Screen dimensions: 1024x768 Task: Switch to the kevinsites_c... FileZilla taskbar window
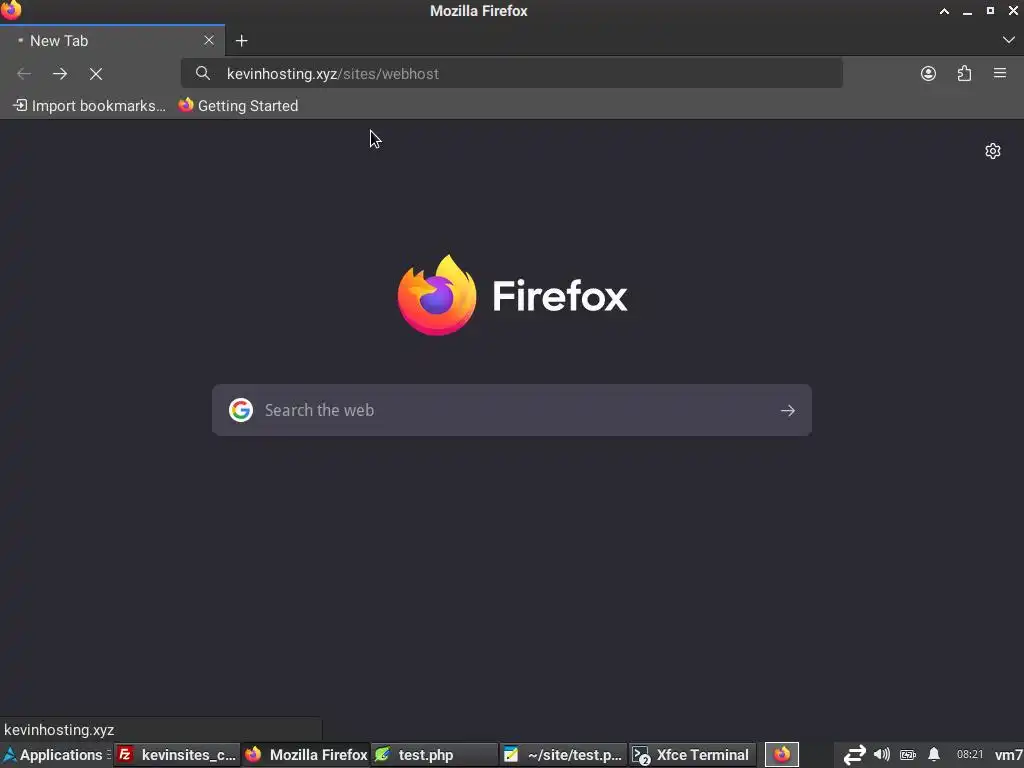(x=177, y=755)
